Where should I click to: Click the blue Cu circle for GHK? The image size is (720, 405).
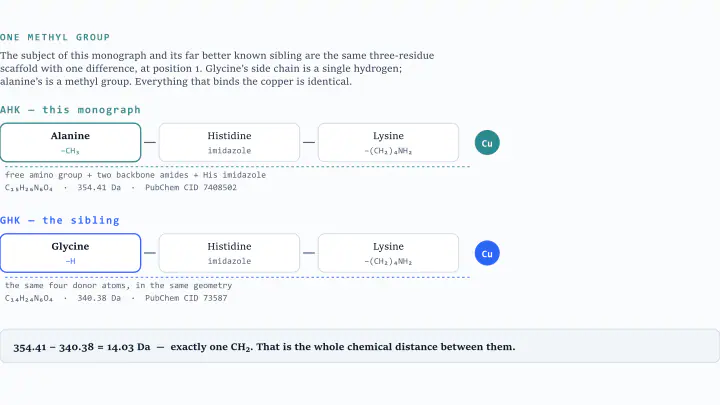pos(487,253)
